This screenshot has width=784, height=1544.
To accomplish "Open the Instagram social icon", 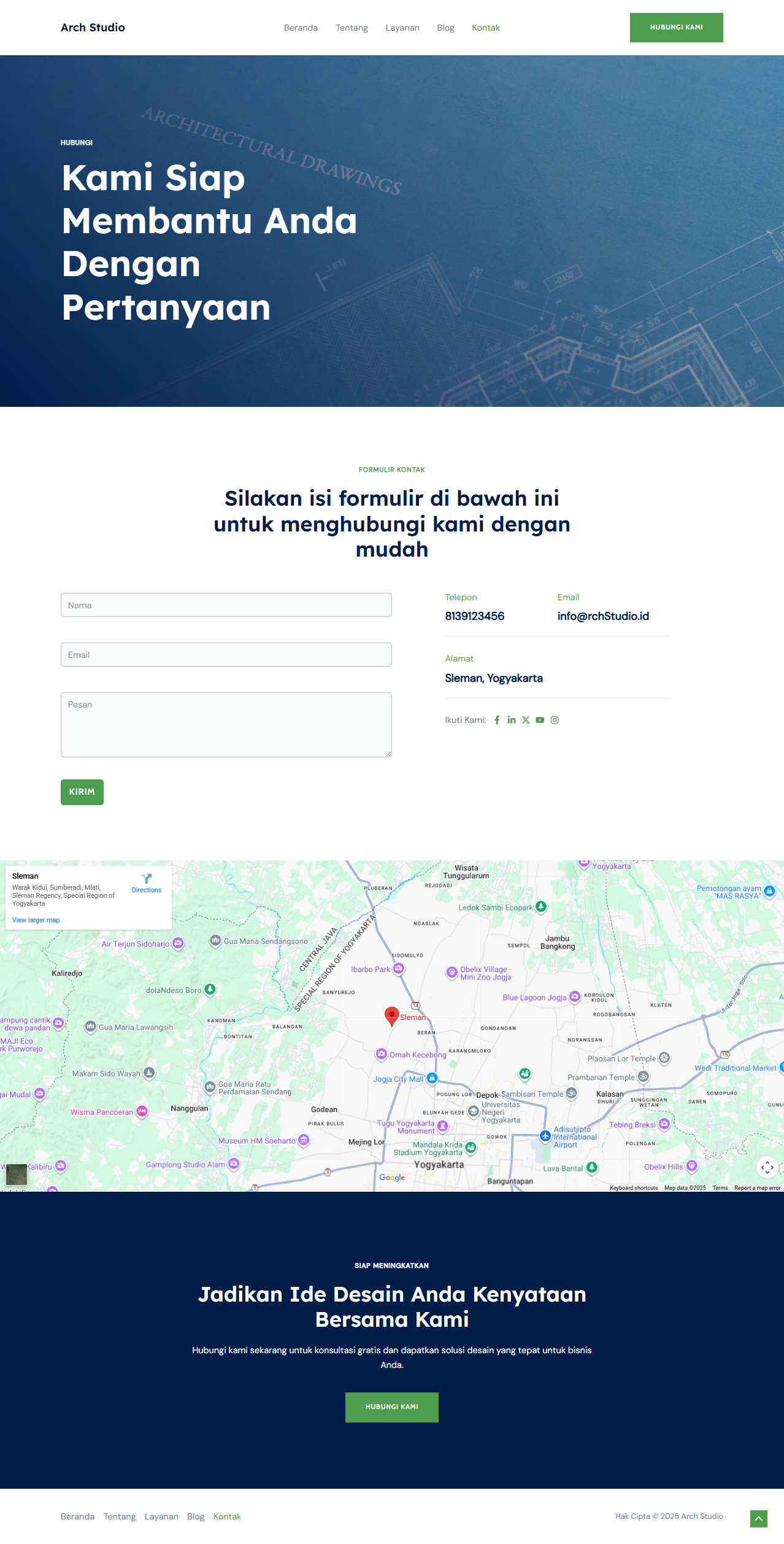I will (555, 720).
